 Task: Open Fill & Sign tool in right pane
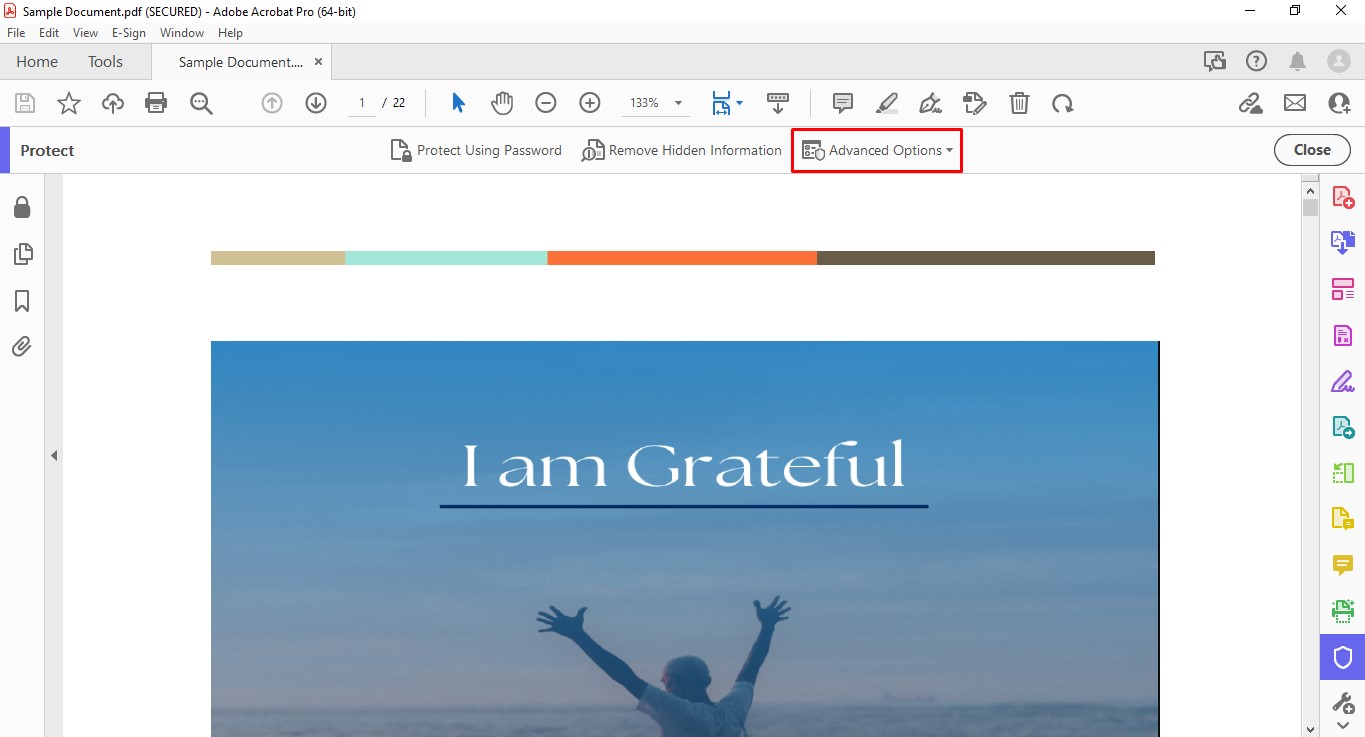(x=1342, y=382)
